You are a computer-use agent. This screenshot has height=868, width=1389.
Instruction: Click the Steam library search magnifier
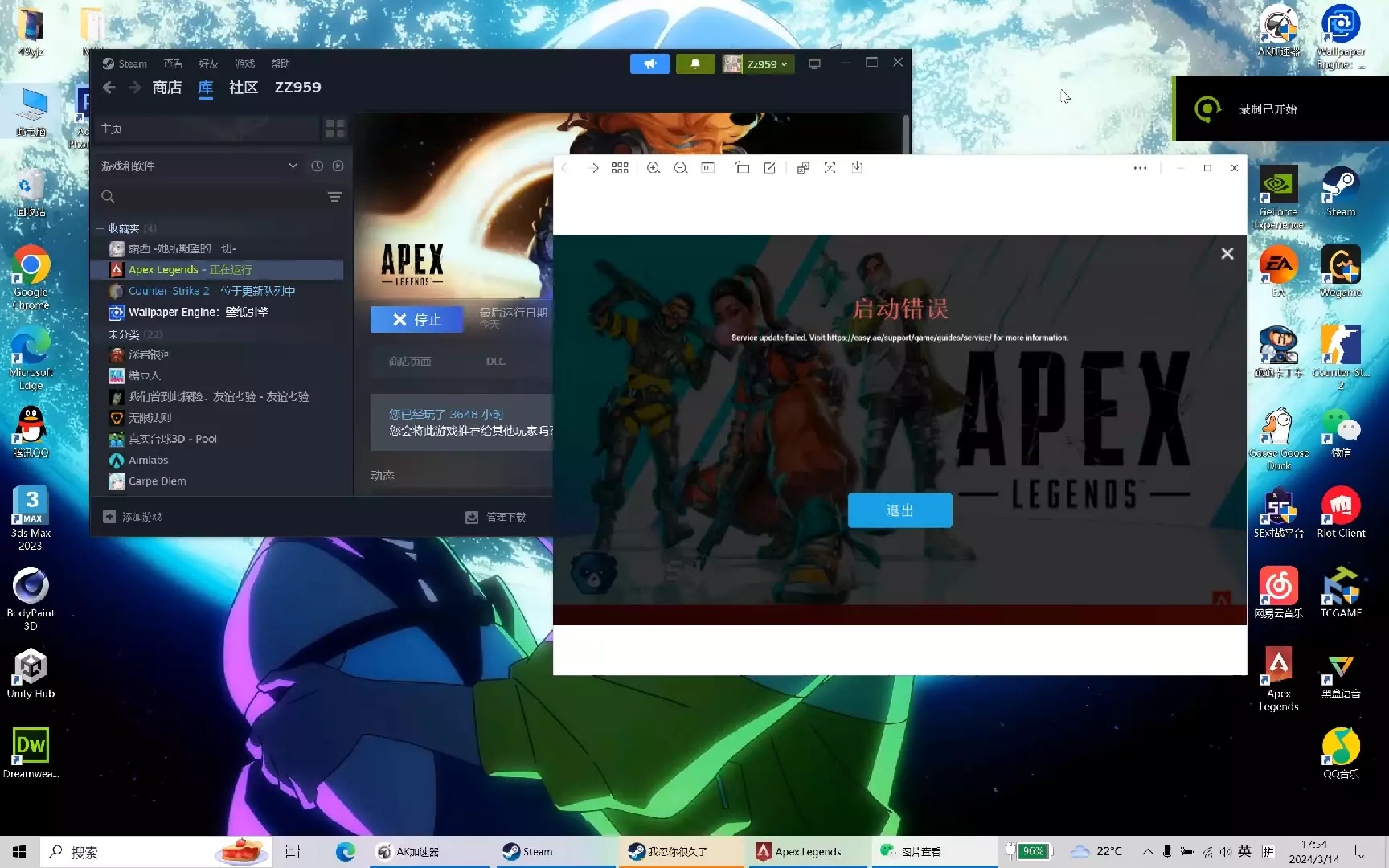108,197
